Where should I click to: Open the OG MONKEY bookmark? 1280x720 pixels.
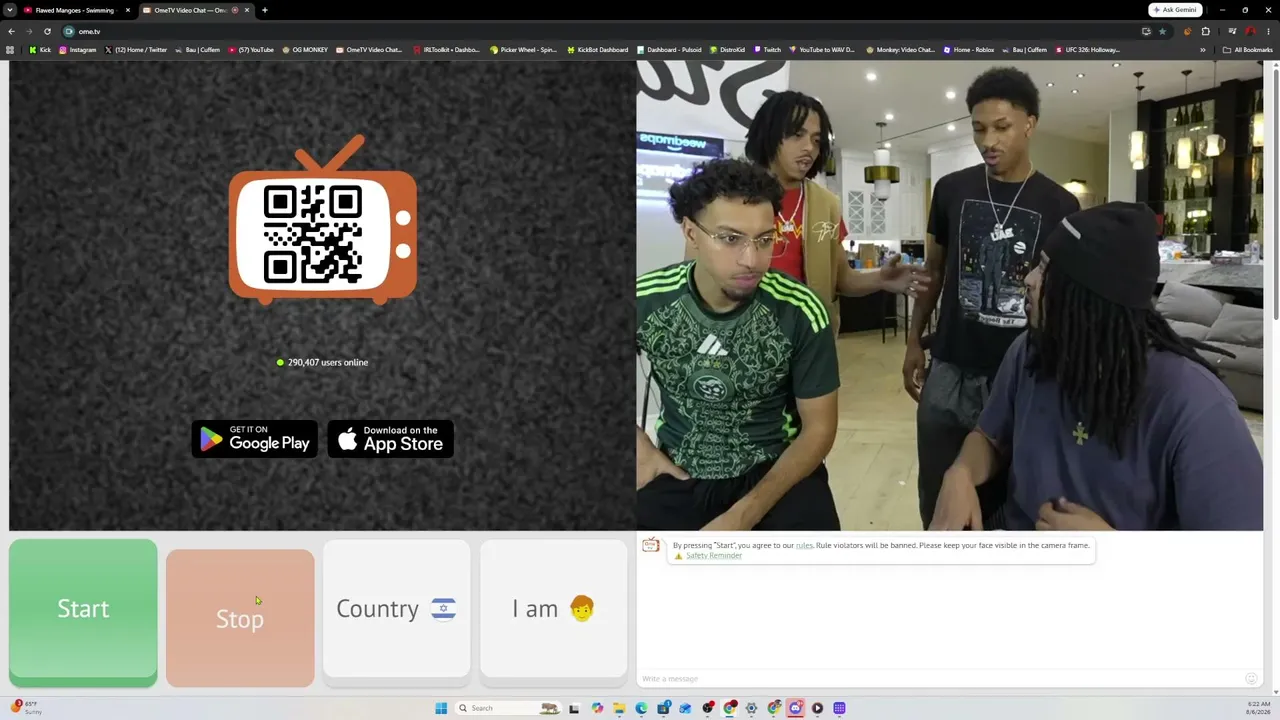pyautogui.click(x=305, y=50)
